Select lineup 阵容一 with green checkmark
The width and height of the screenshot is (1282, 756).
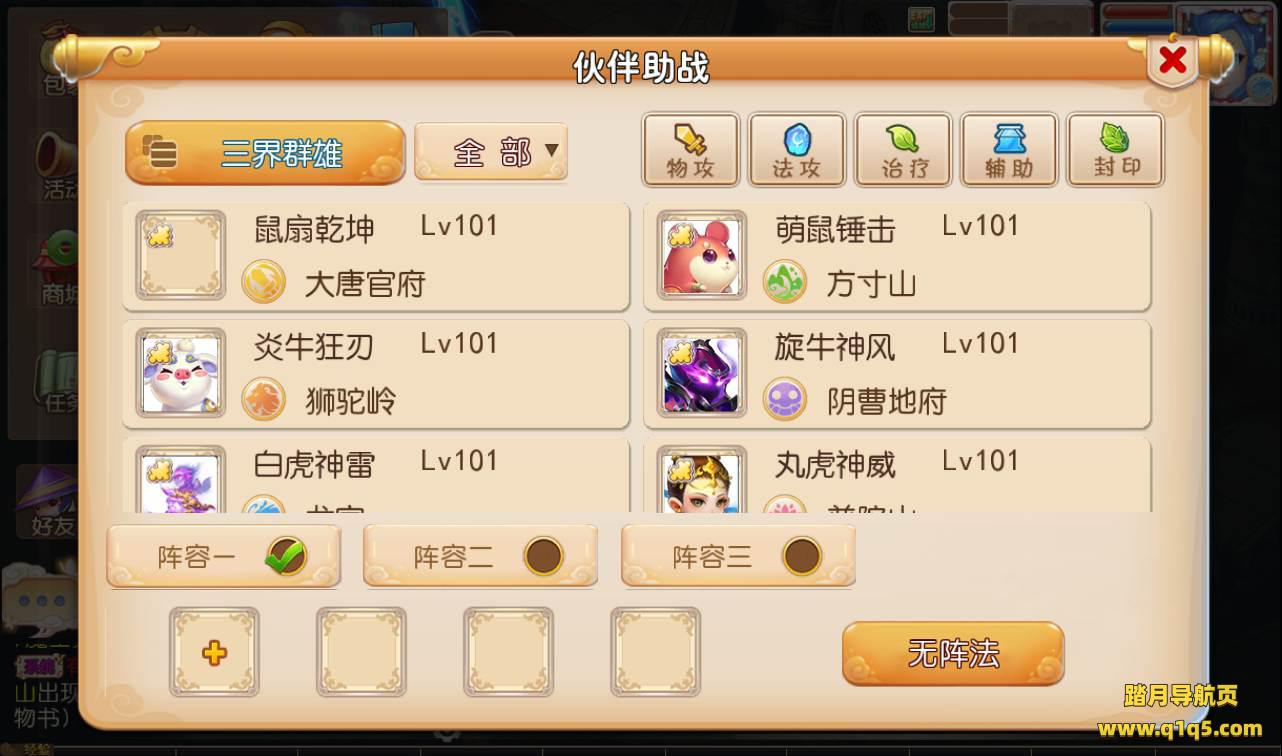(x=223, y=556)
